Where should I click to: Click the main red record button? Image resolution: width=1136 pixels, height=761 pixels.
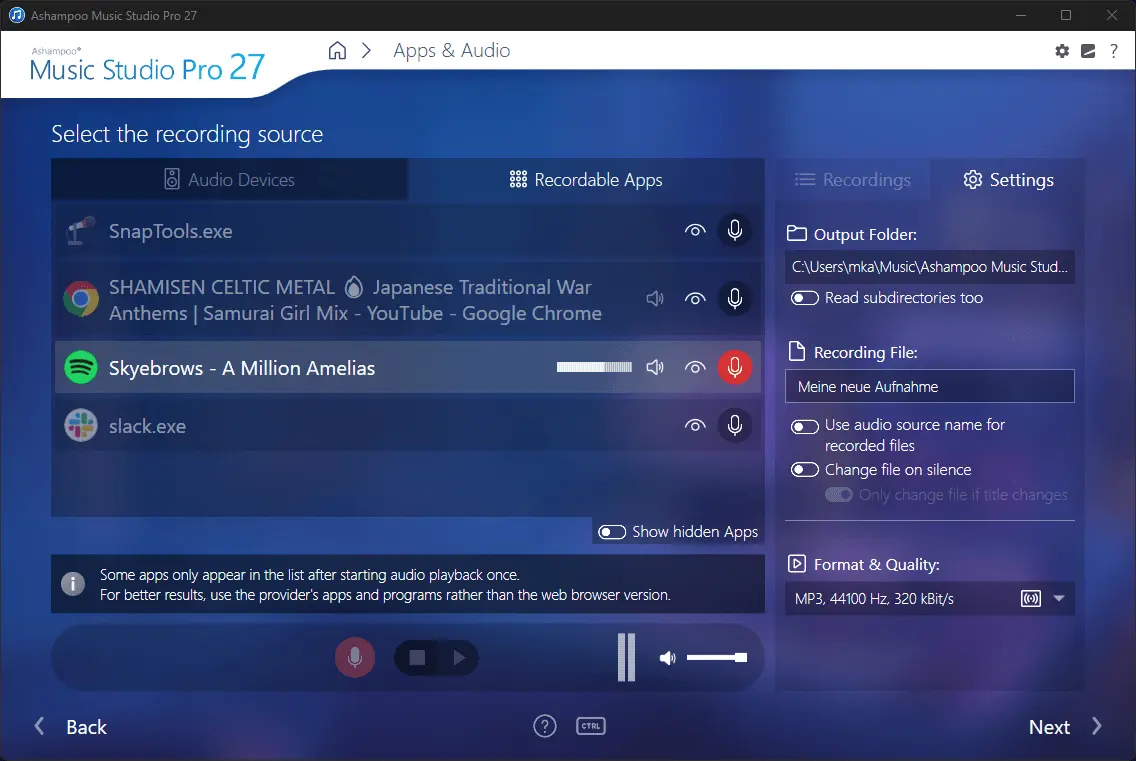[x=354, y=657]
